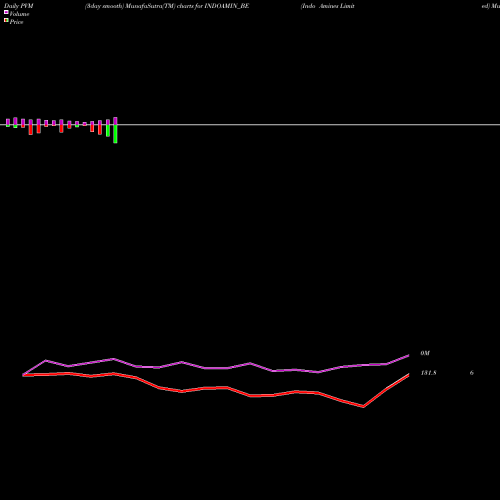
Task: Click the Price legend color swatch
Action: coord(6,20)
